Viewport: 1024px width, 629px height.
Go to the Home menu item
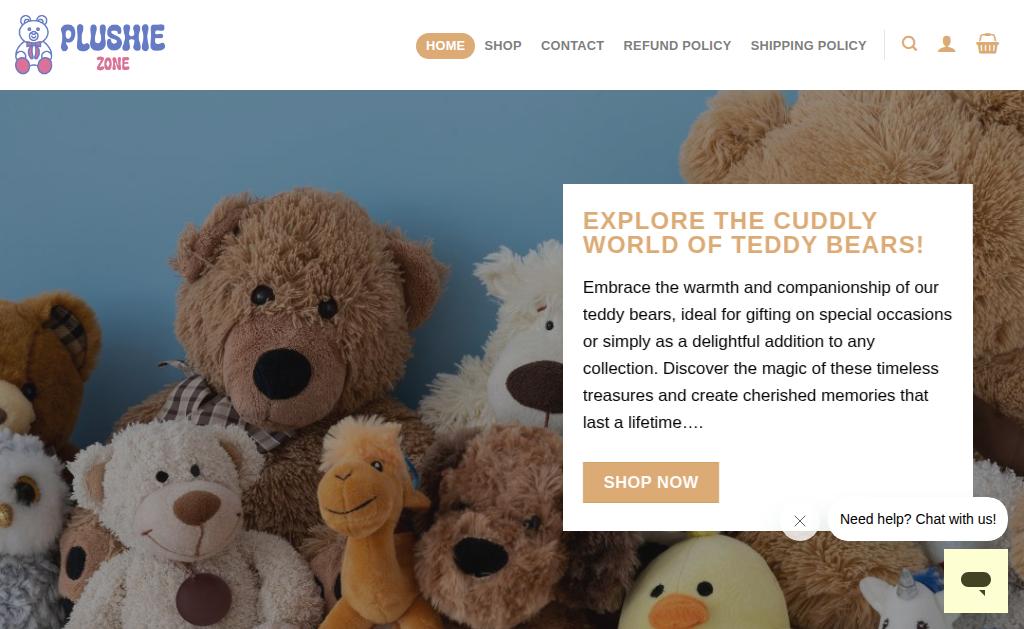click(445, 46)
